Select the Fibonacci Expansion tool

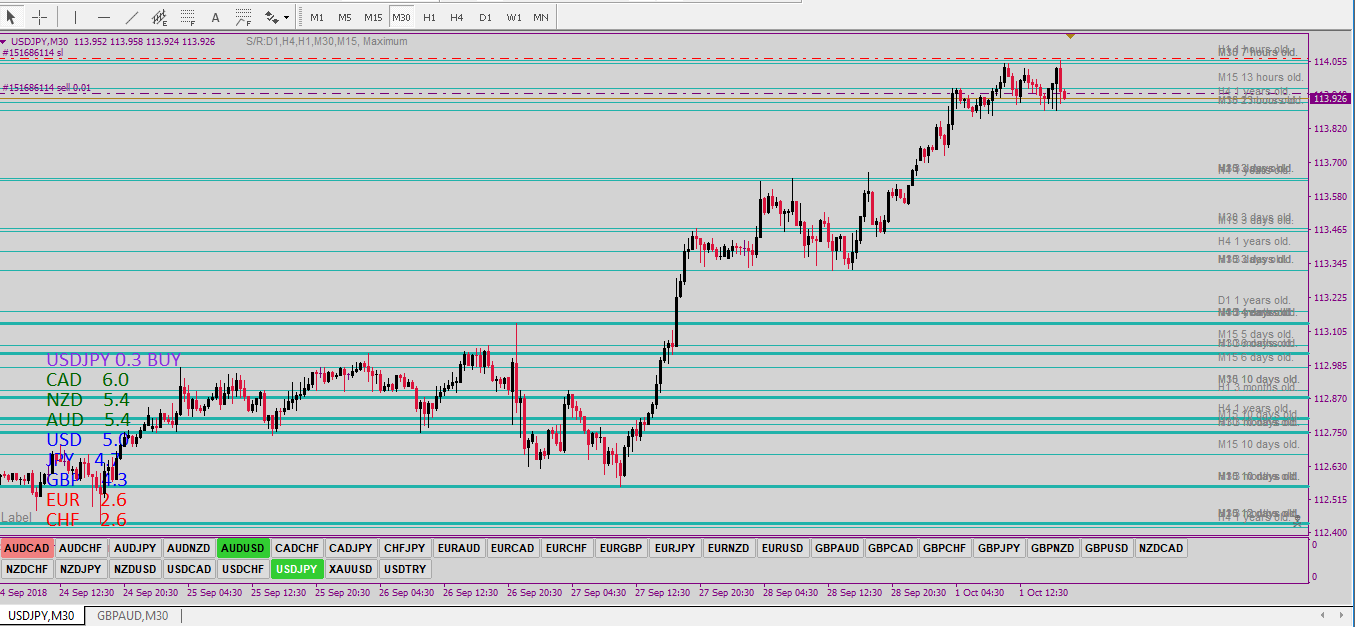[243, 17]
